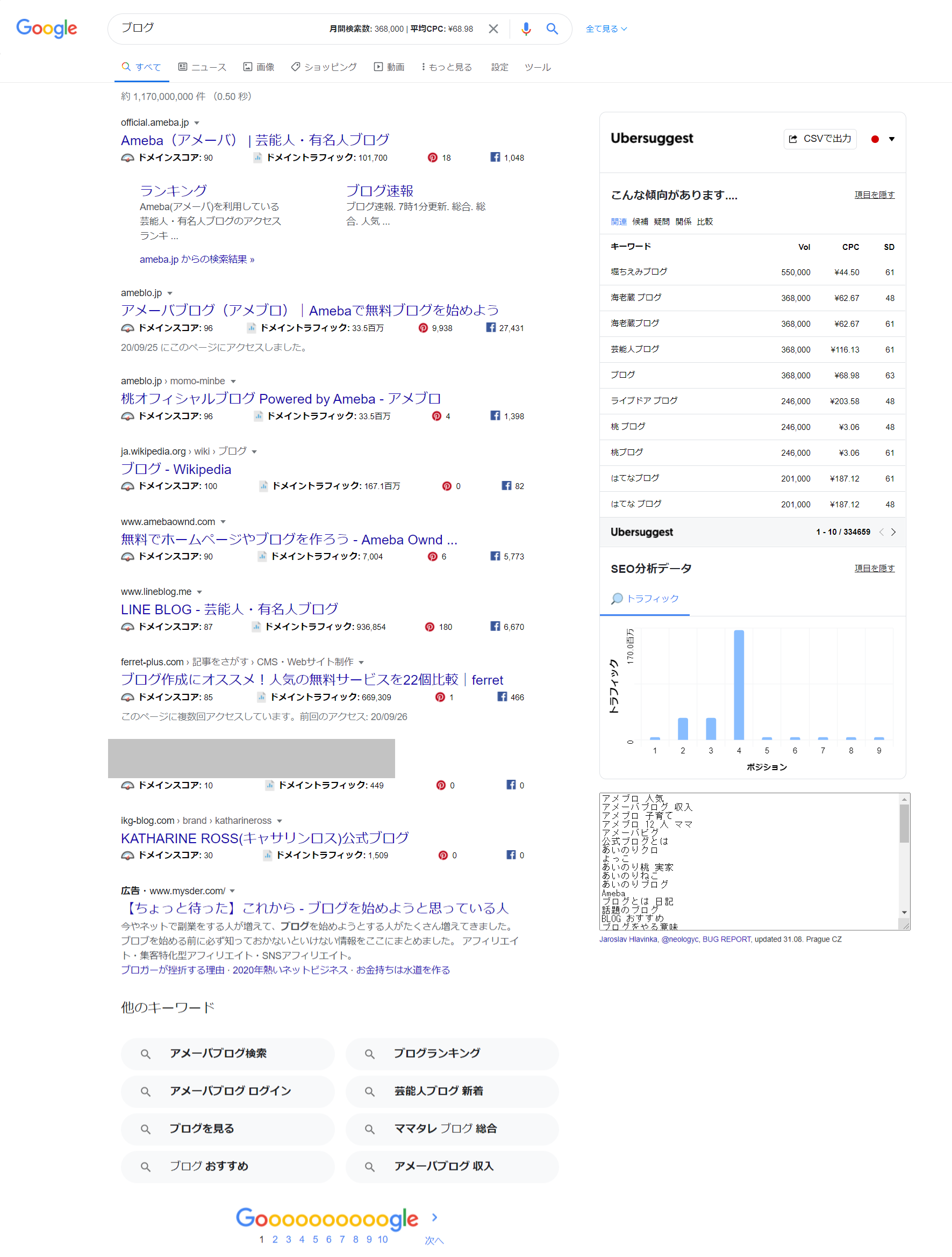This screenshot has width=952, height=1257.
Task: Click Pinterest icon for official.ameba.jp result
Action: pyautogui.click(x=433, y=157)
